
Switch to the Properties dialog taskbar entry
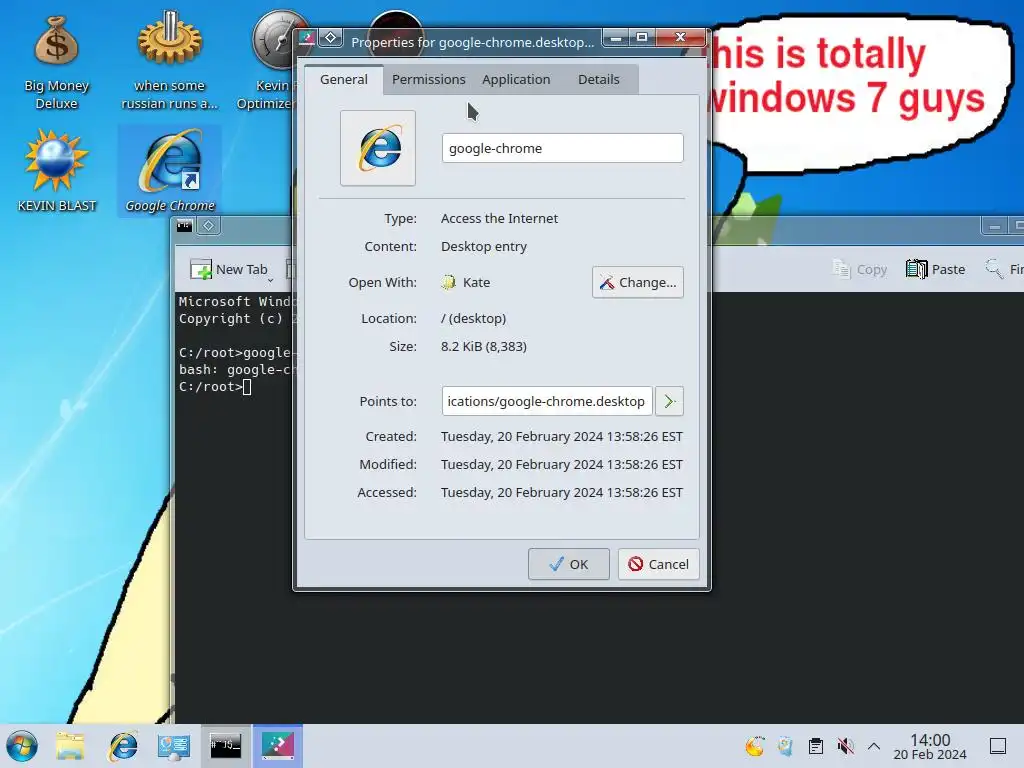point(278,746)
